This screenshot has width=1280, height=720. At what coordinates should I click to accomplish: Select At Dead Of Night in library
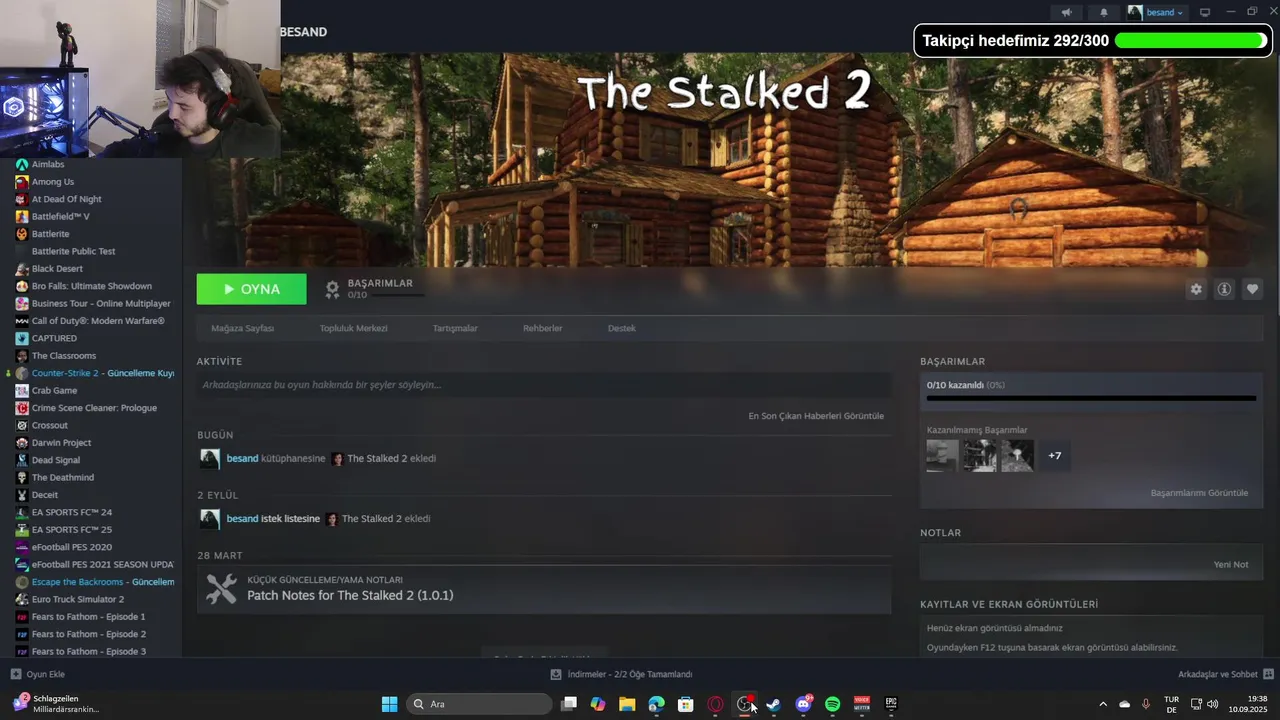[x=67, y=199]
